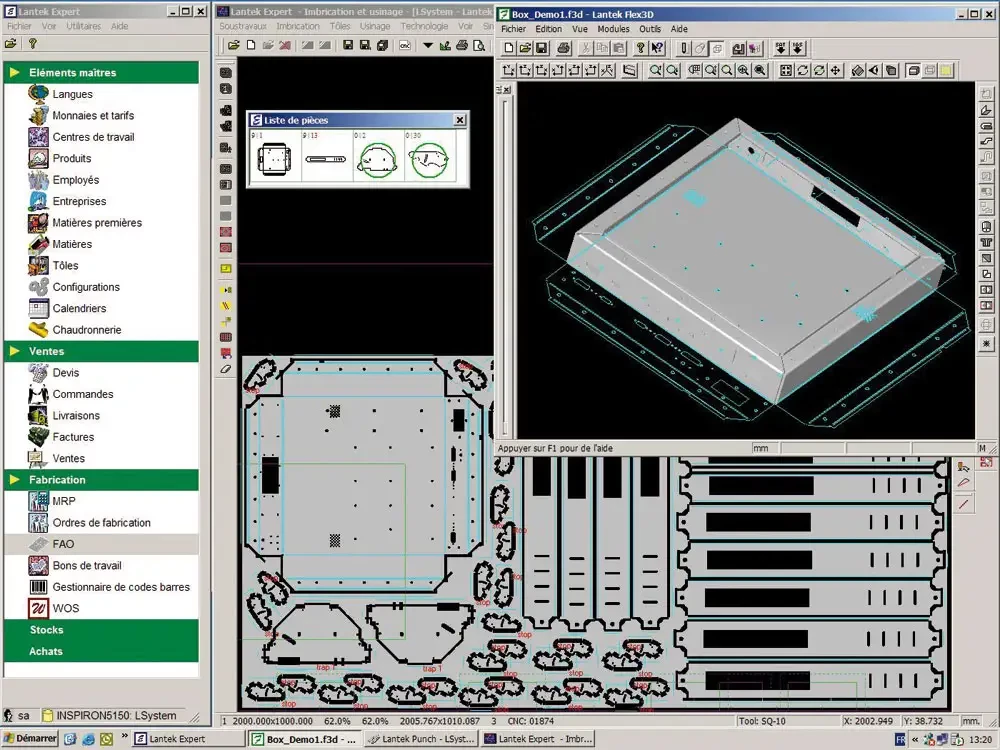Click the unfold-down arrow icon in Flex3D

(x=781, y=48)
